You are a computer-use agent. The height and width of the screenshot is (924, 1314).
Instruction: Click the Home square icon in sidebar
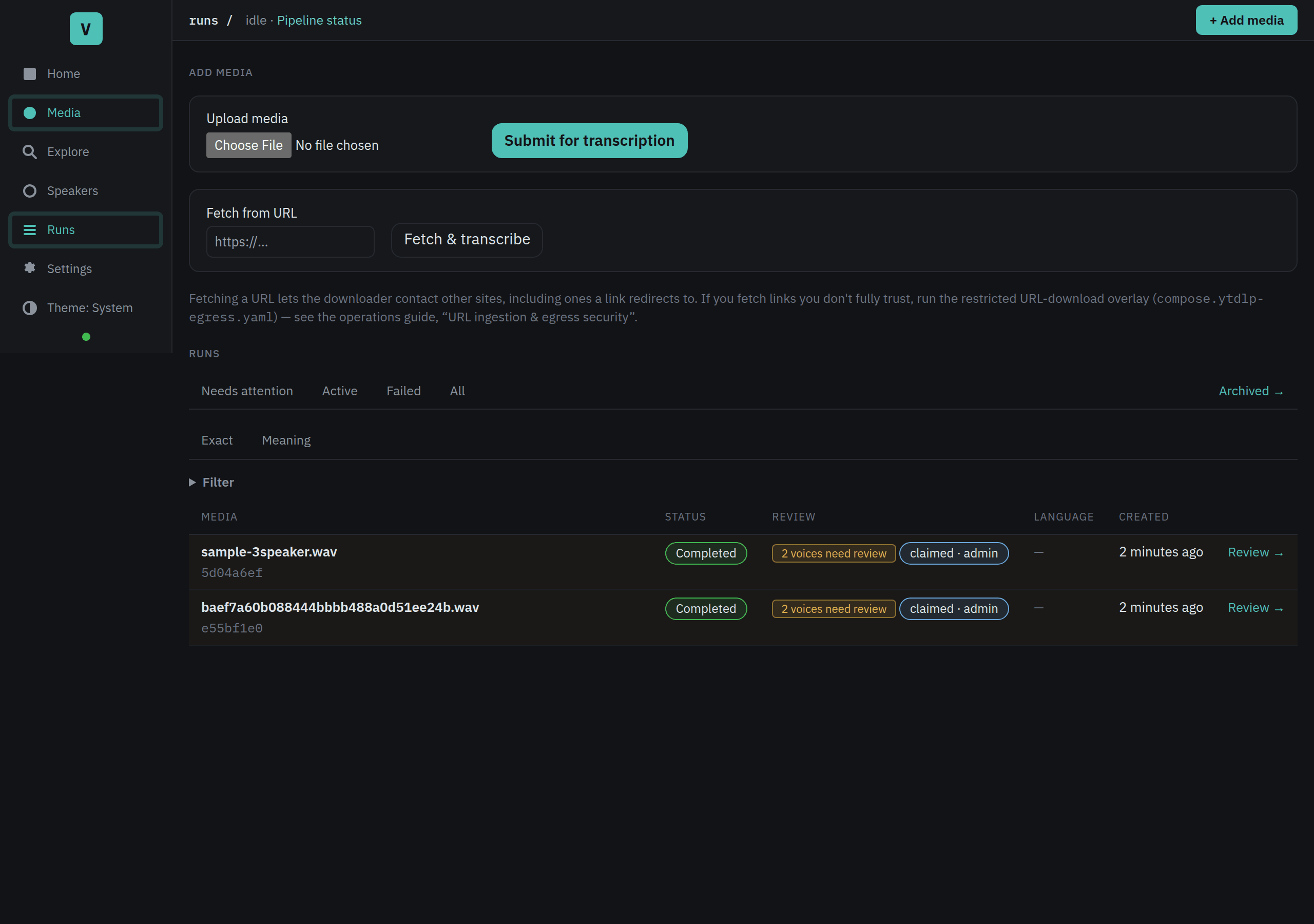[x=30, y=74]
